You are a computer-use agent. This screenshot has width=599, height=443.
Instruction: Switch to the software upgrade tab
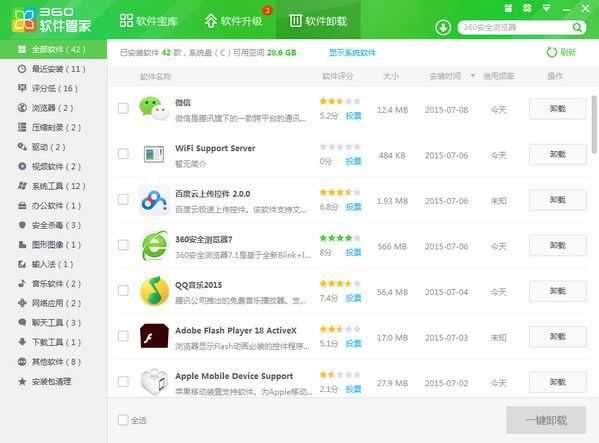233,20
